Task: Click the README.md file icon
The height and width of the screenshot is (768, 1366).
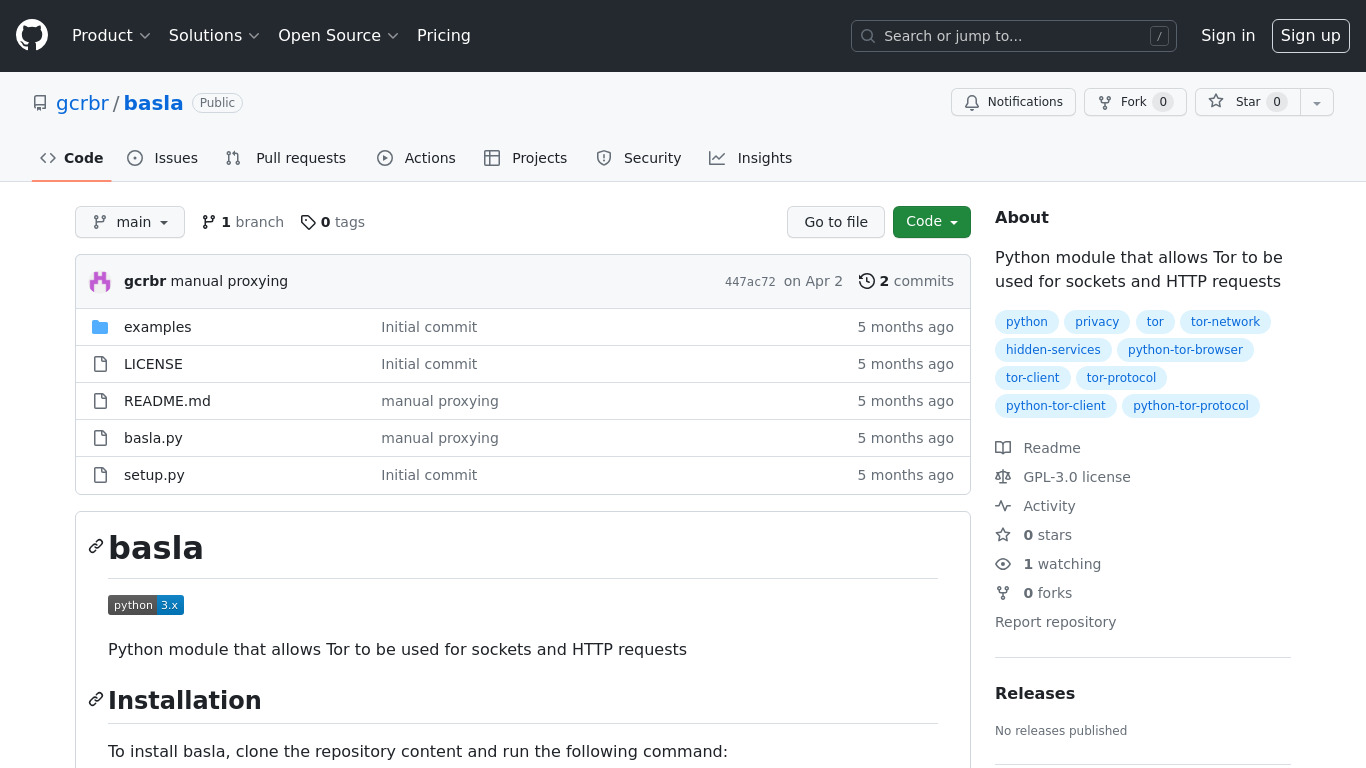Action: click(100, 401)
